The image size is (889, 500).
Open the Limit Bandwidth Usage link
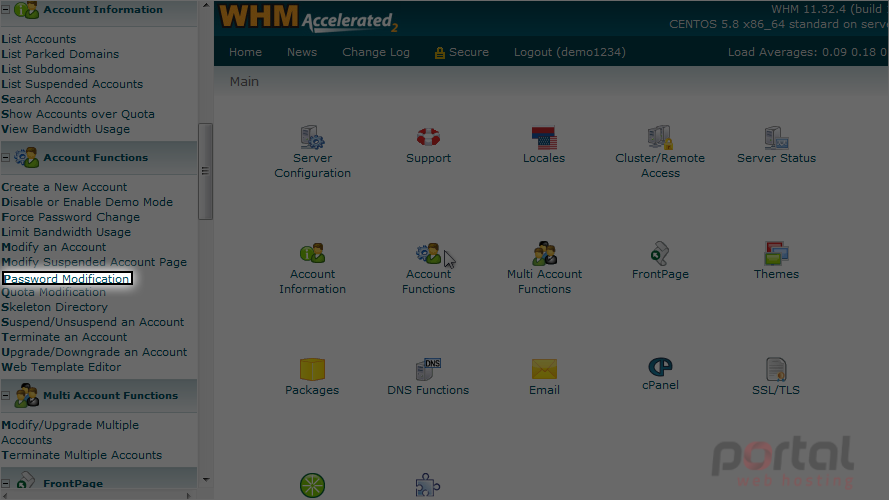(66, 232)
